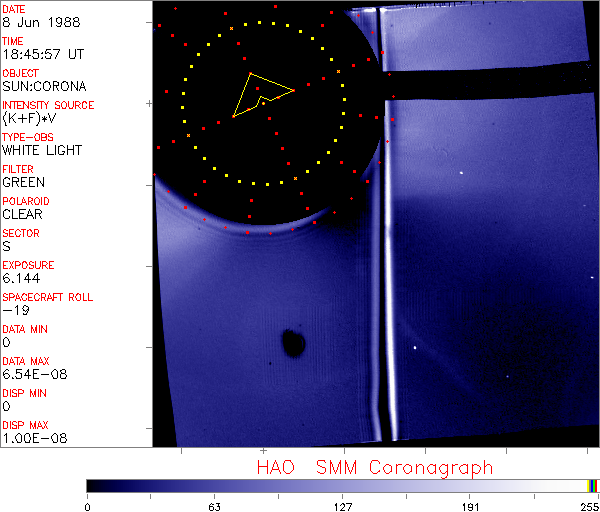Screen dimensions: 600x512
Task: Click the dark oval blob in the corona image
Action: (293, 344)
